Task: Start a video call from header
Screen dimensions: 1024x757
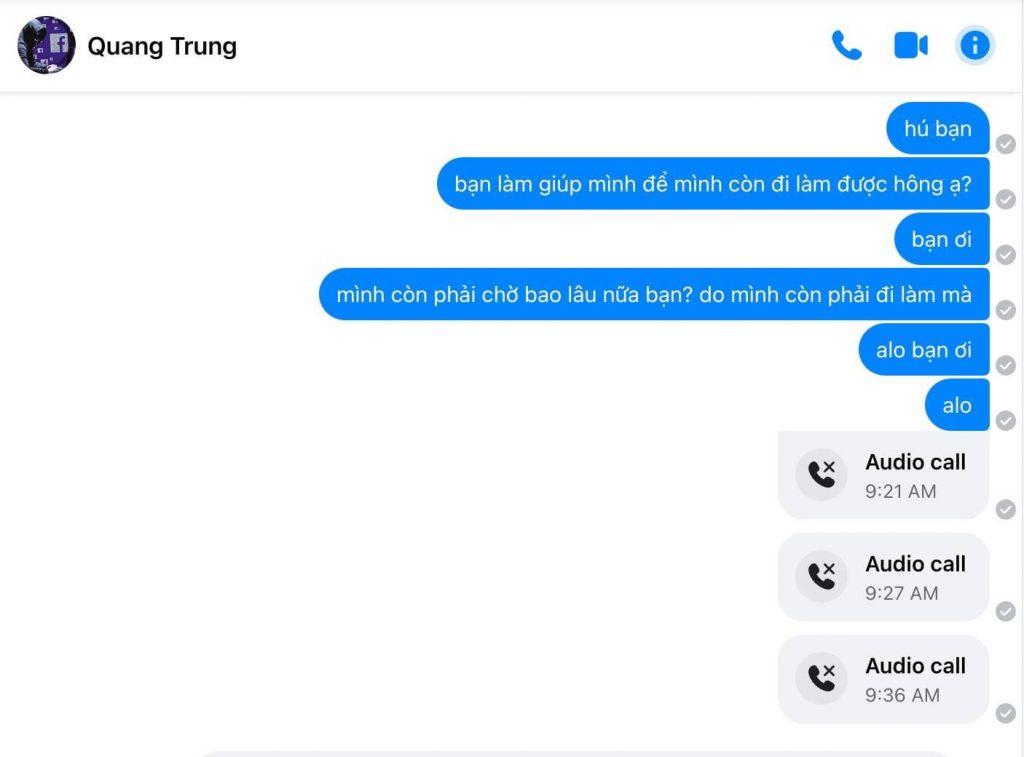Action: click(x=910, y=46)
